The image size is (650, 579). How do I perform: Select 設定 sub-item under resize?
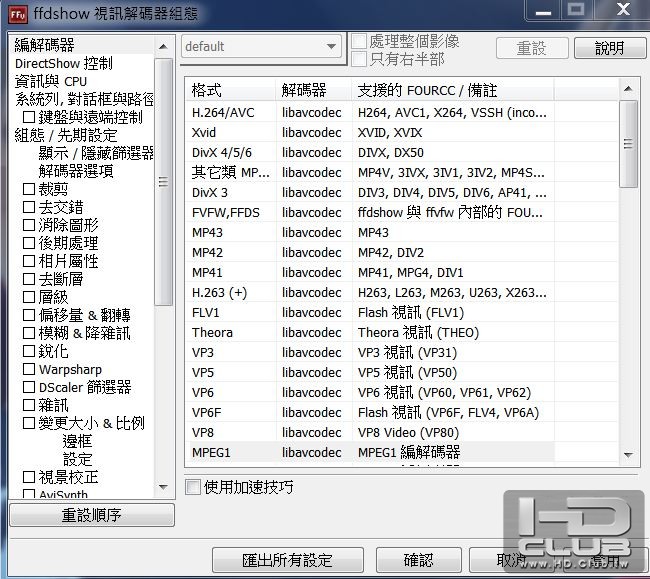click(77, 459)
